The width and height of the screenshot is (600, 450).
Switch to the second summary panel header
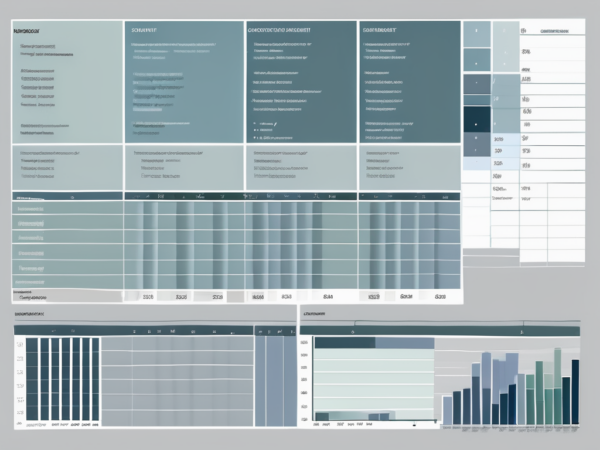coord(146,30)
